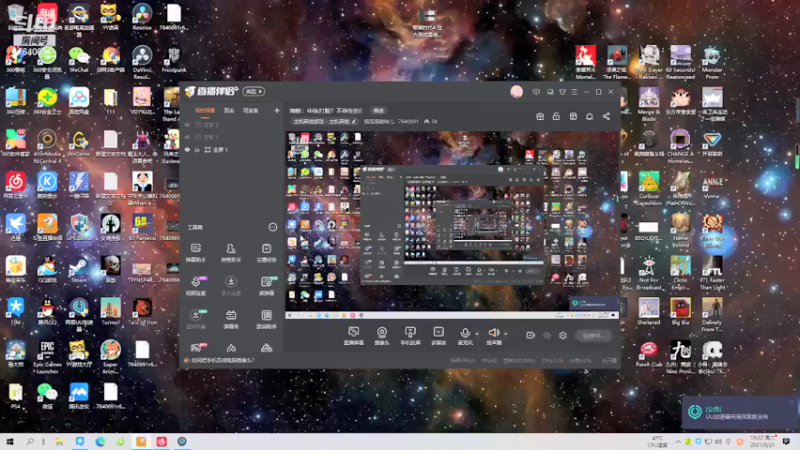Toggle visibility of the 全屏 1 source
Viewport: 800px width, 450px height.
click(x=187, y=149)
